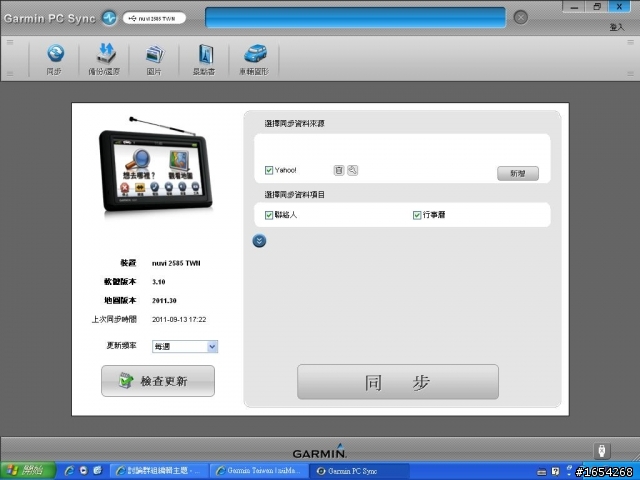The width and height of the screenshot is (640, 480).
Task: Restore down the Garmin PC Sync window
Action: click(x=597, y=7)
